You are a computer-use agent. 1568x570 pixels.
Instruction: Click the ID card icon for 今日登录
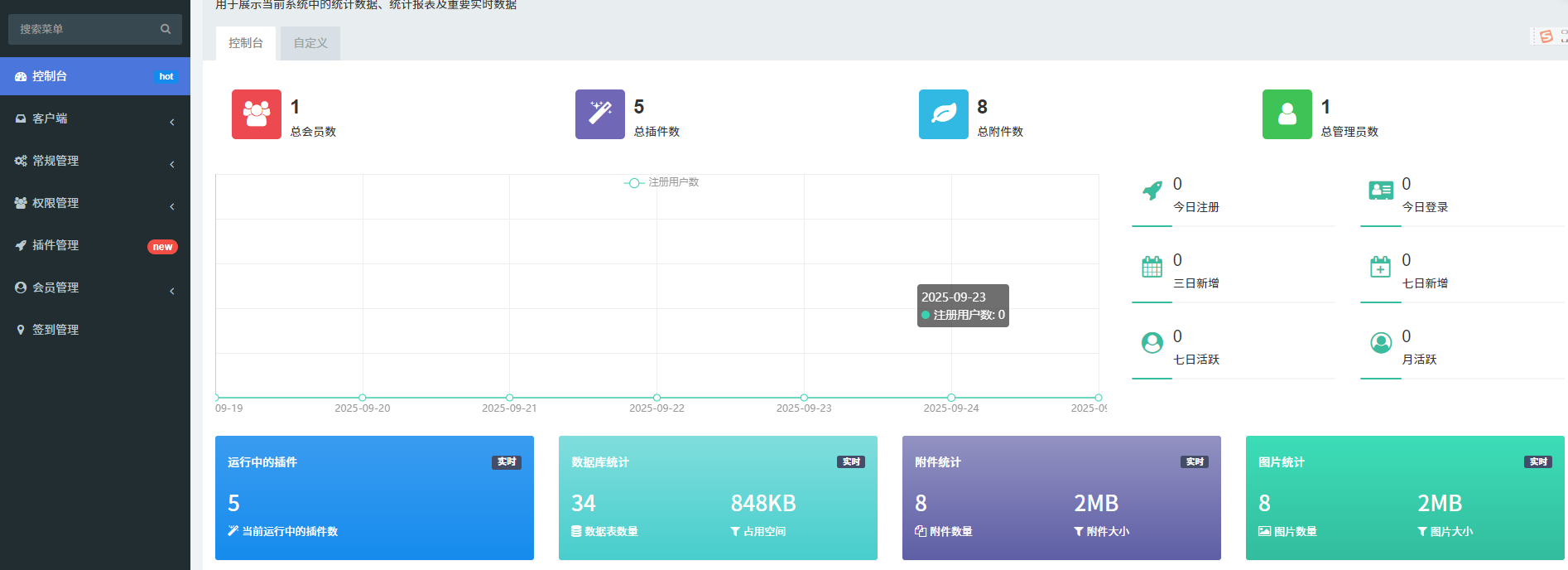[1380, 191]
